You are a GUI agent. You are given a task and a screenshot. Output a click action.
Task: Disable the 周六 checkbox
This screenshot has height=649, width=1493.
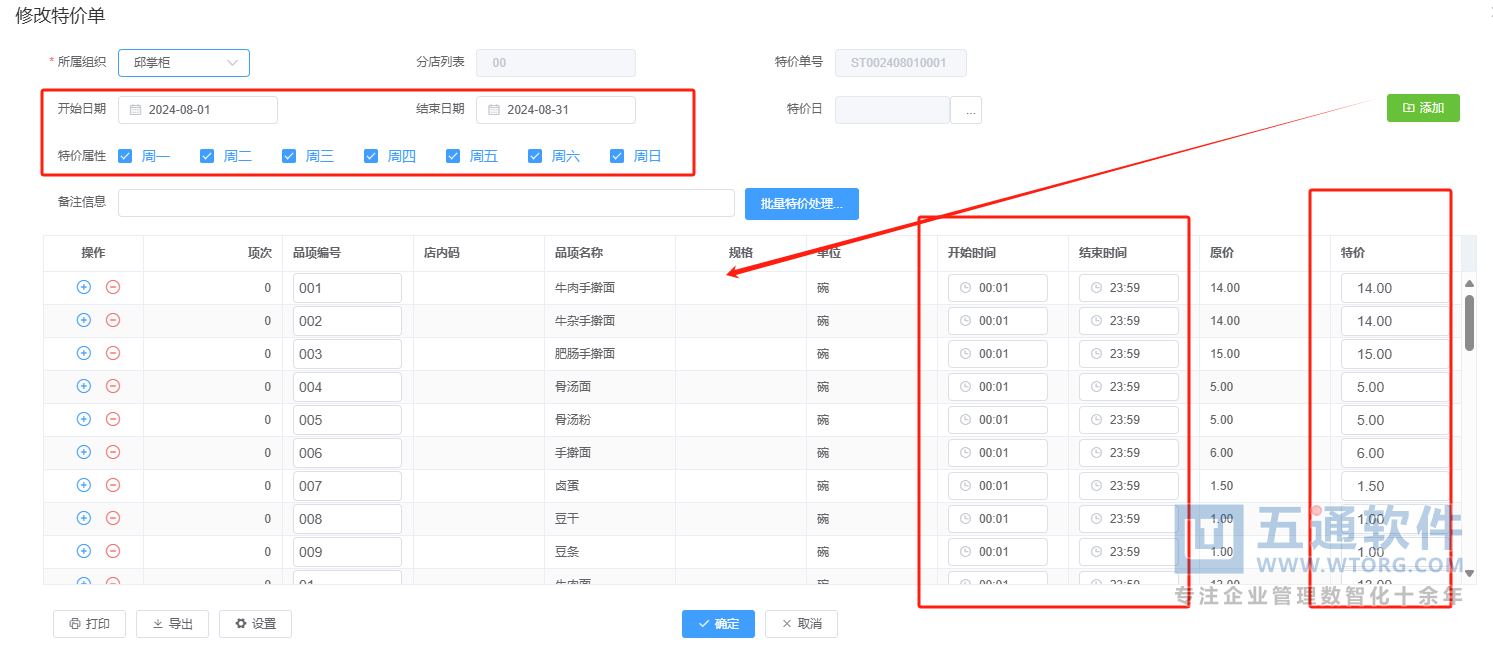(x=535, y=156)
